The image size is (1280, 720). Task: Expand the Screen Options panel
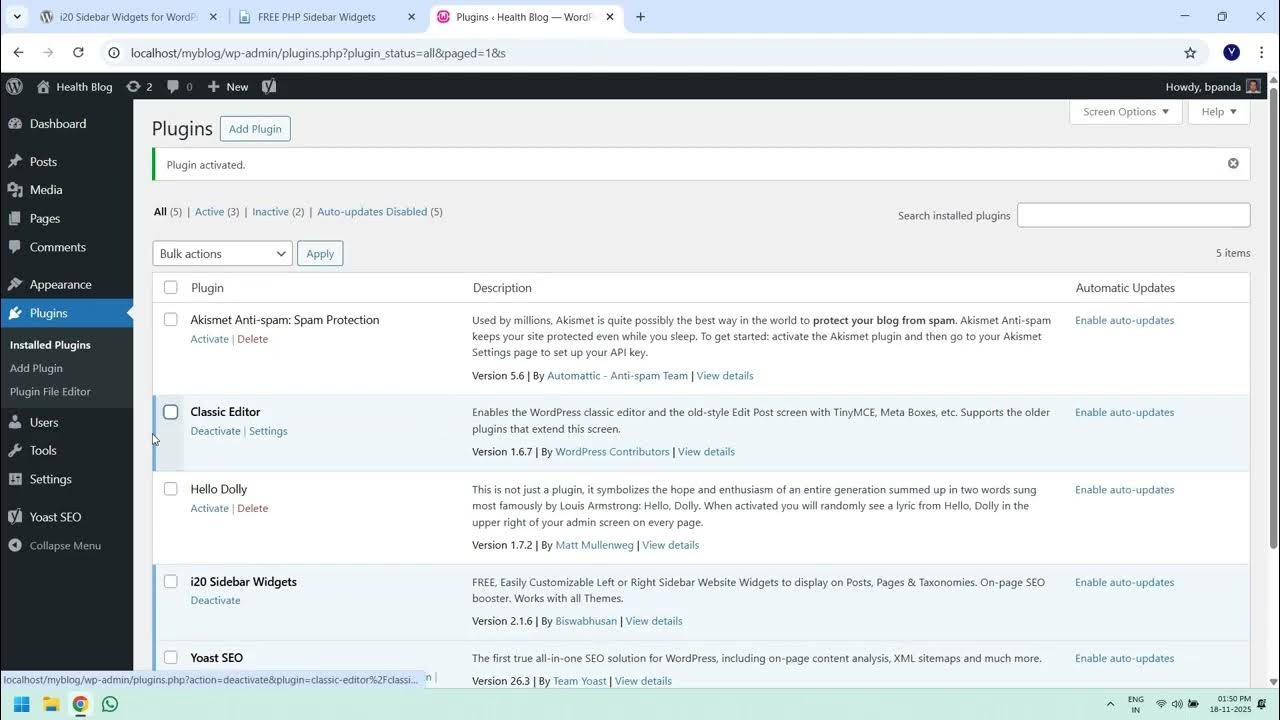(1124, 111)
